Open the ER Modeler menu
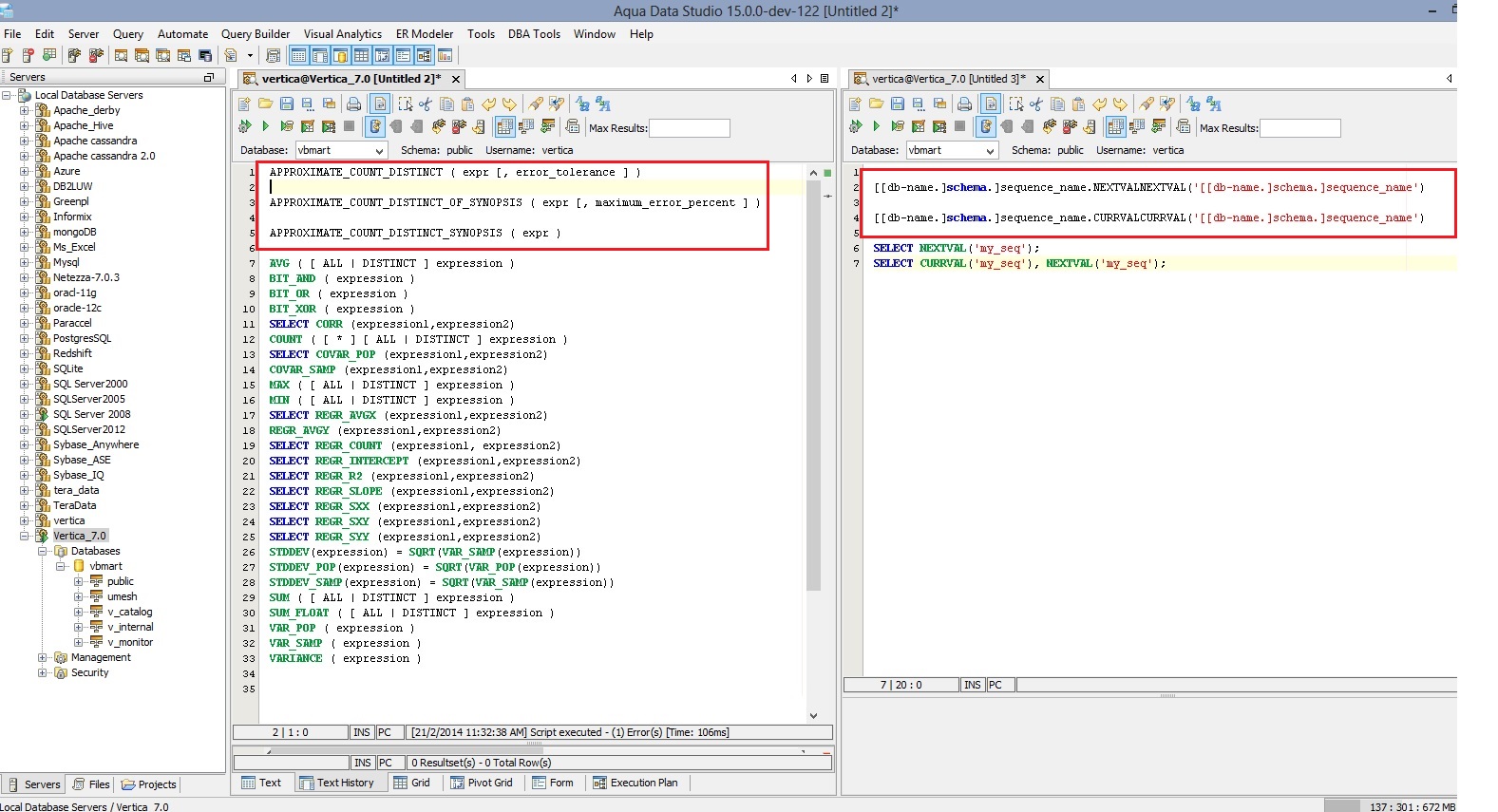Image resolution: width=1498 pixels, height=812 pixels. tap(424, 34)
